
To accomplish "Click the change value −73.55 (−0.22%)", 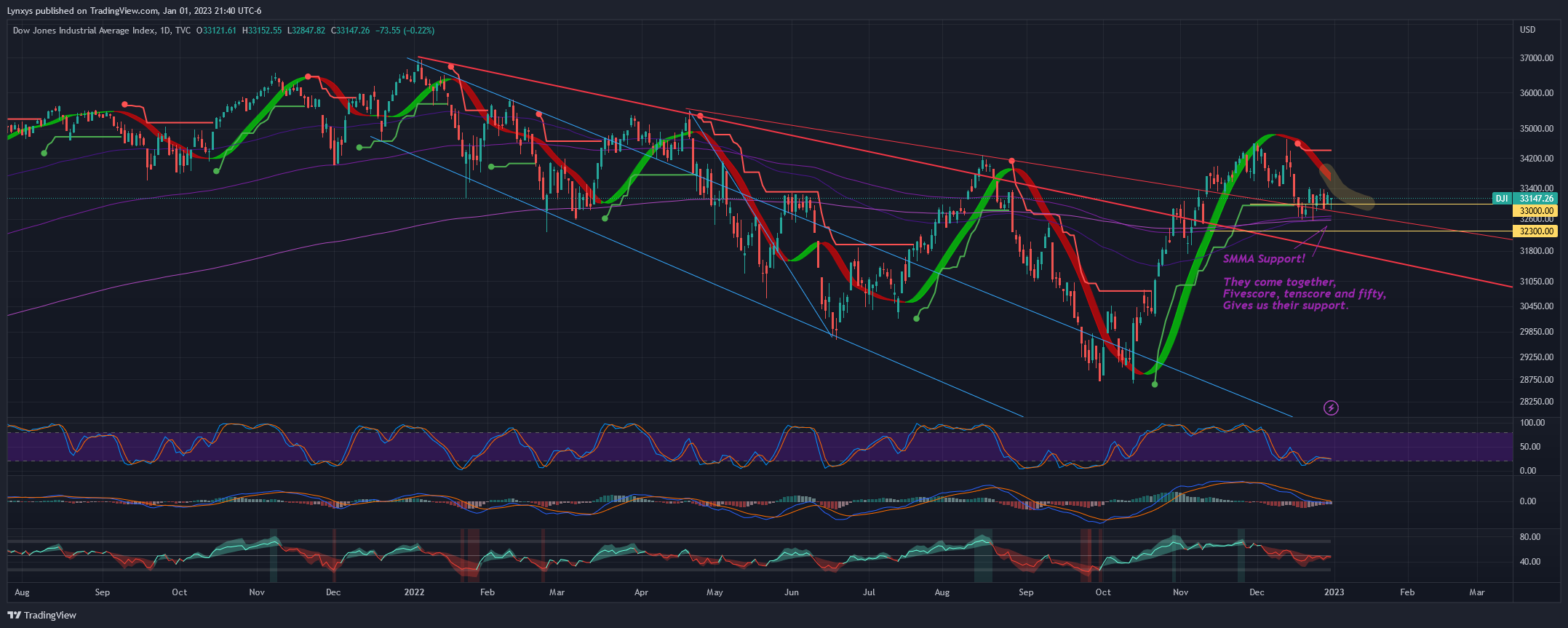I will pos(405,31).
